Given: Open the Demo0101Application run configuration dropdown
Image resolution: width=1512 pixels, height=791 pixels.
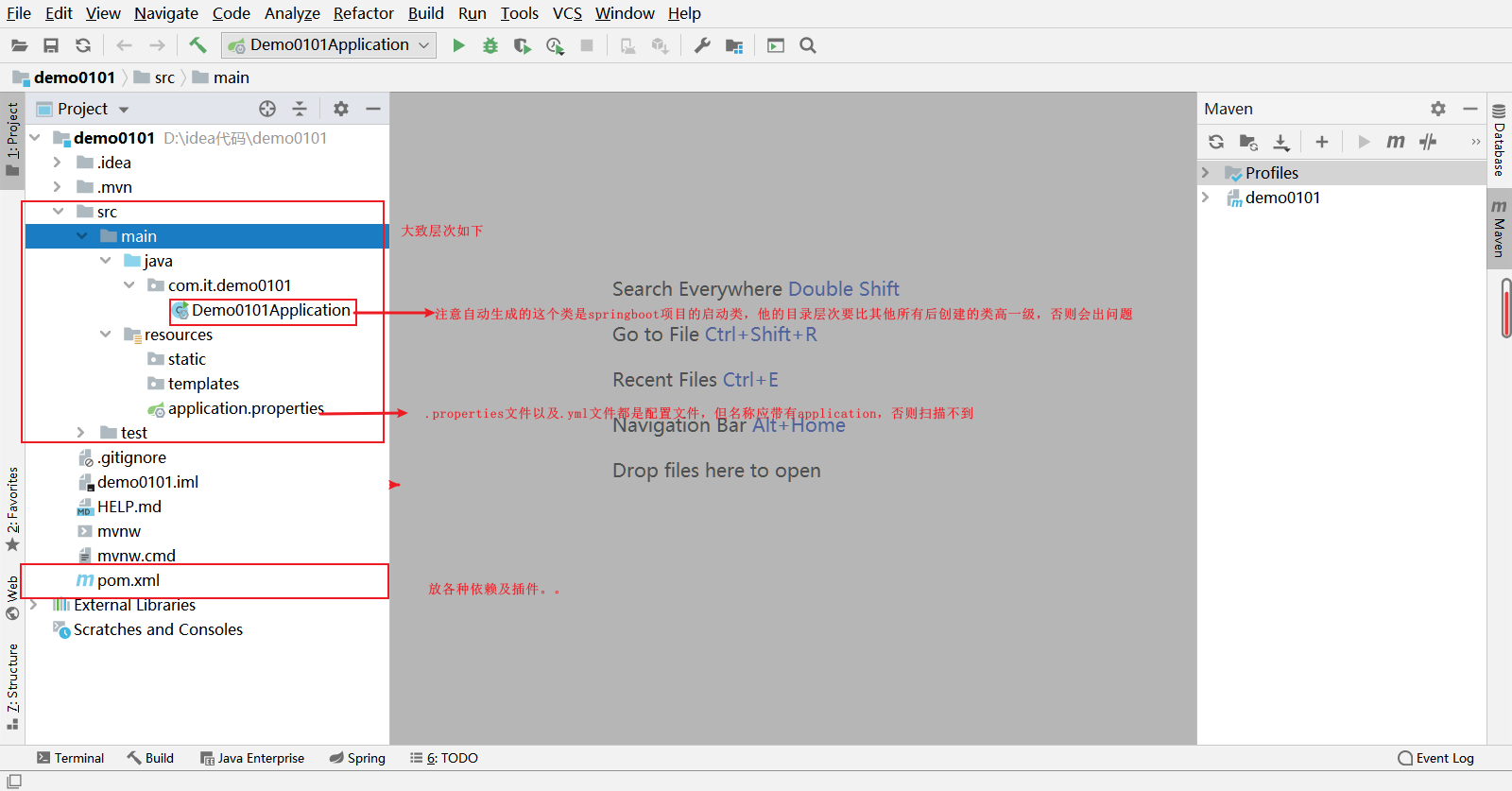Looking at the screenshot, I should (329, 44).
